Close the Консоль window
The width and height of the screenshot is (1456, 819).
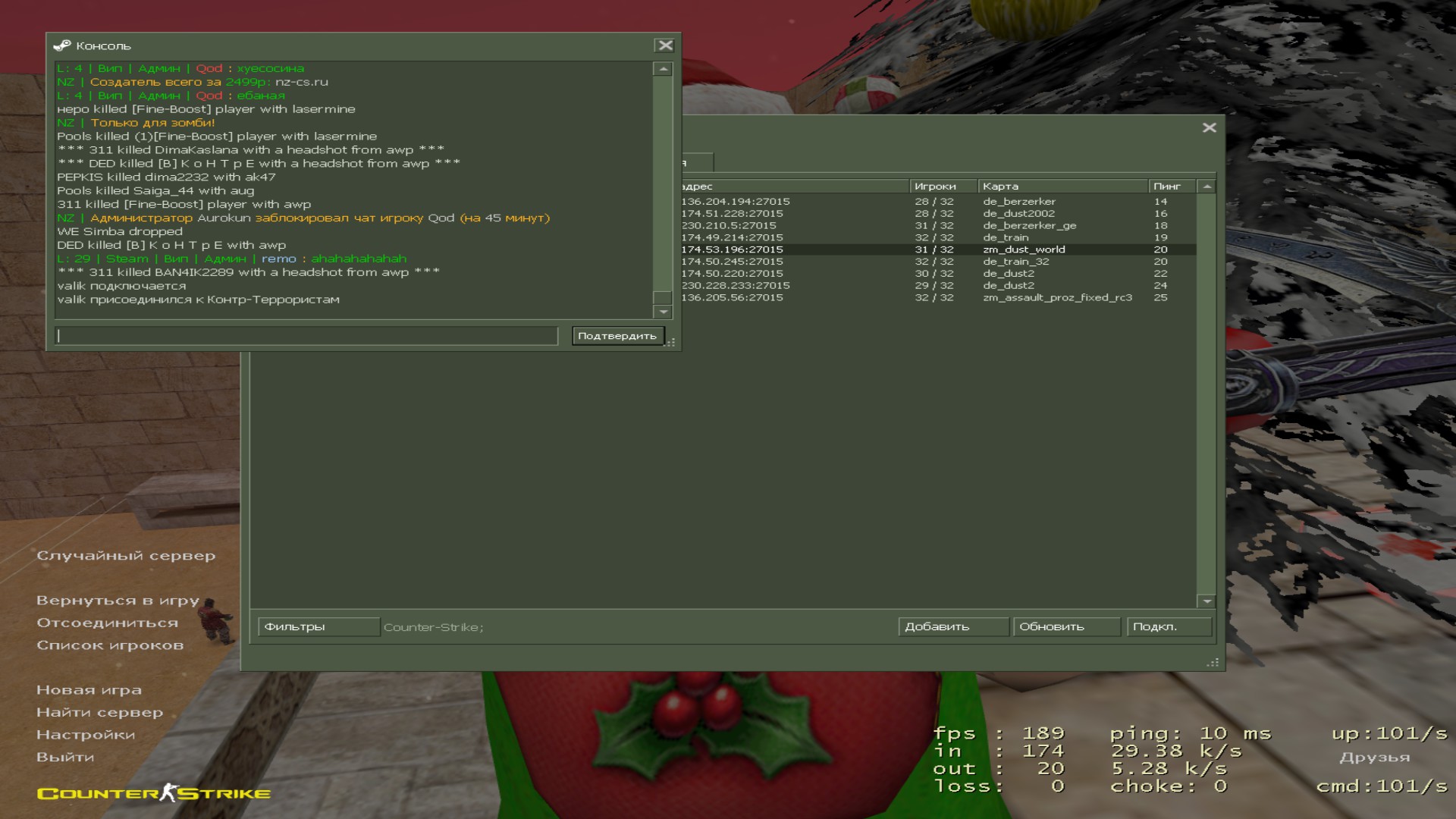click(x=665, y=45)
